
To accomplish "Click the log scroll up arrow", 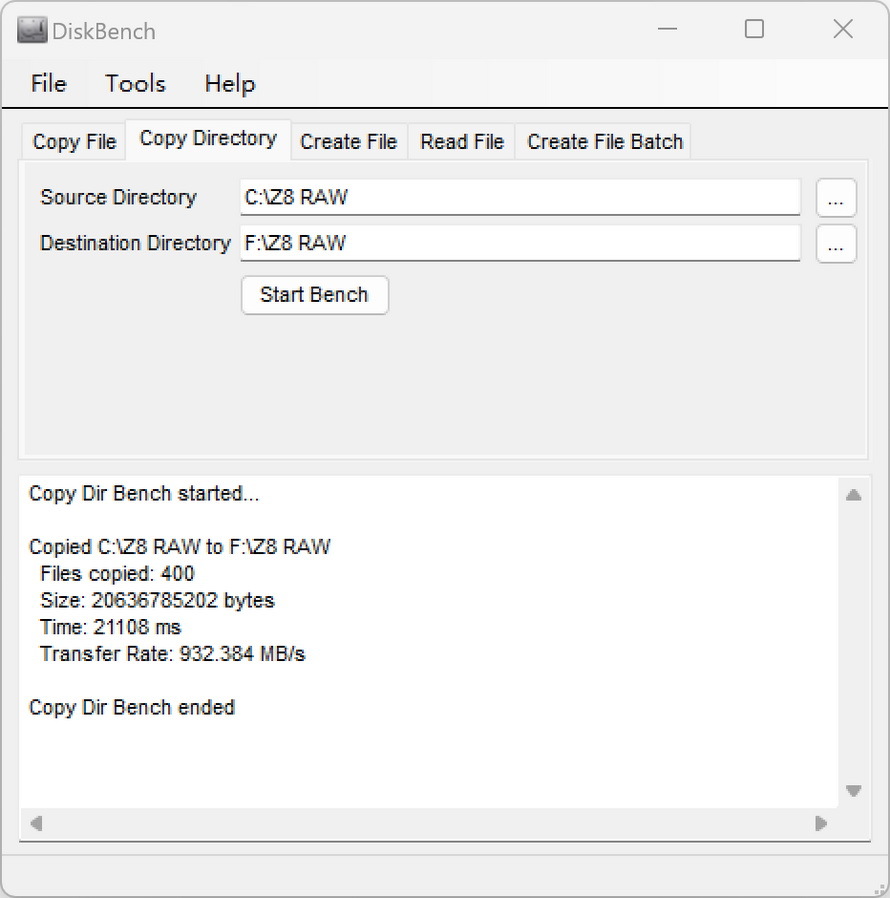I will [x=853, y=495].
